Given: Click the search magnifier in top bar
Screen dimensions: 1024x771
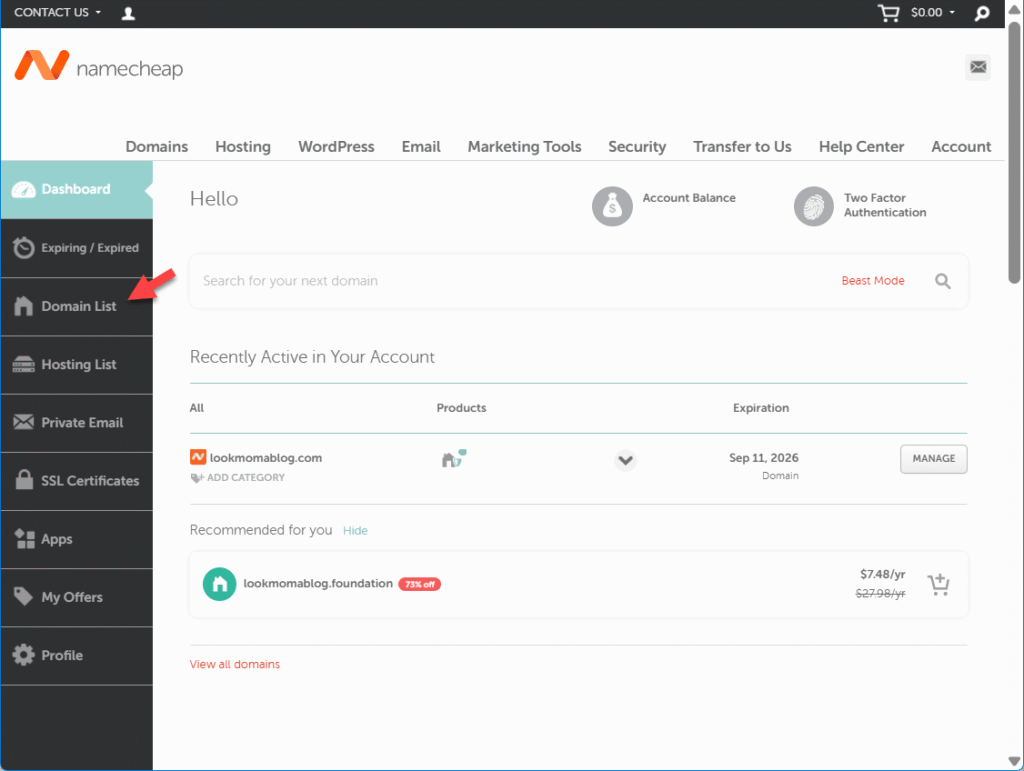Looking at the screenshot, I should [x=982, y=13].
